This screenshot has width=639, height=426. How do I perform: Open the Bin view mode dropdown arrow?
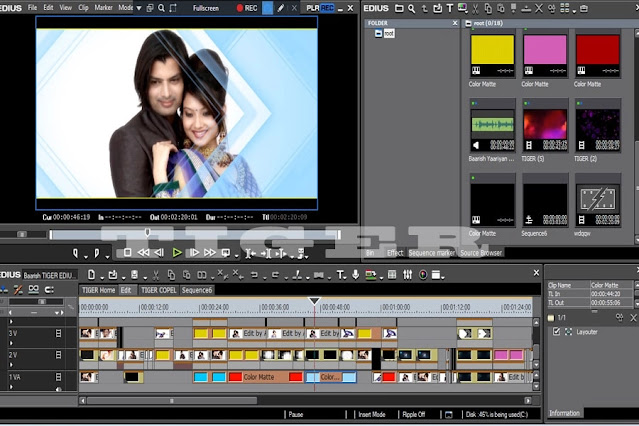coord(574,11)
